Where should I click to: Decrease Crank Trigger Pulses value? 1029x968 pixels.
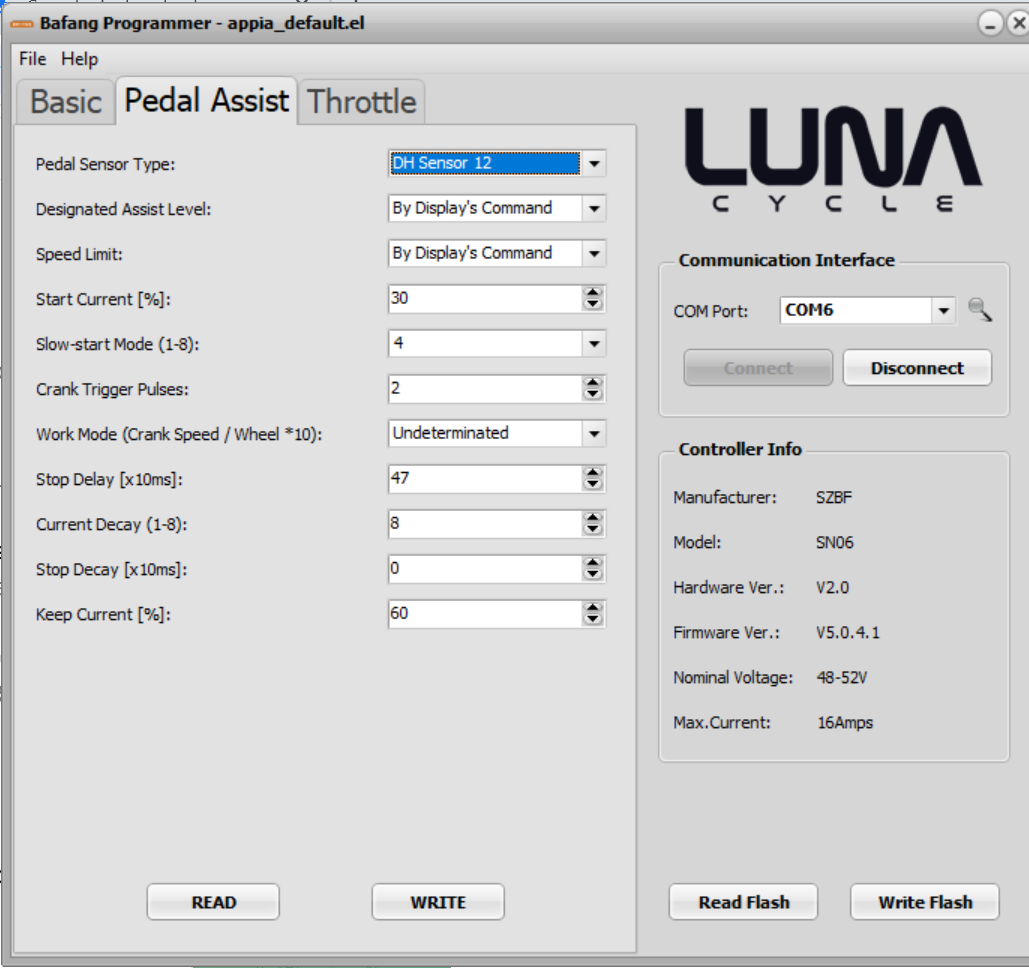(593, 394)
